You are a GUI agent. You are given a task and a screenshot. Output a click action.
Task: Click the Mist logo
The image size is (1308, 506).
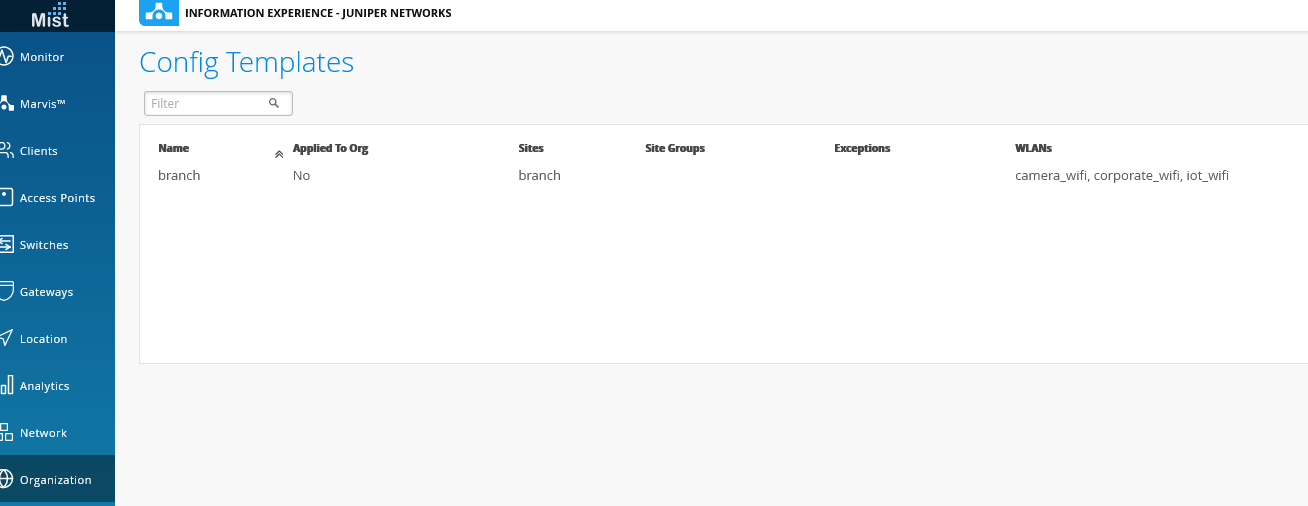[x=51, y=15]
